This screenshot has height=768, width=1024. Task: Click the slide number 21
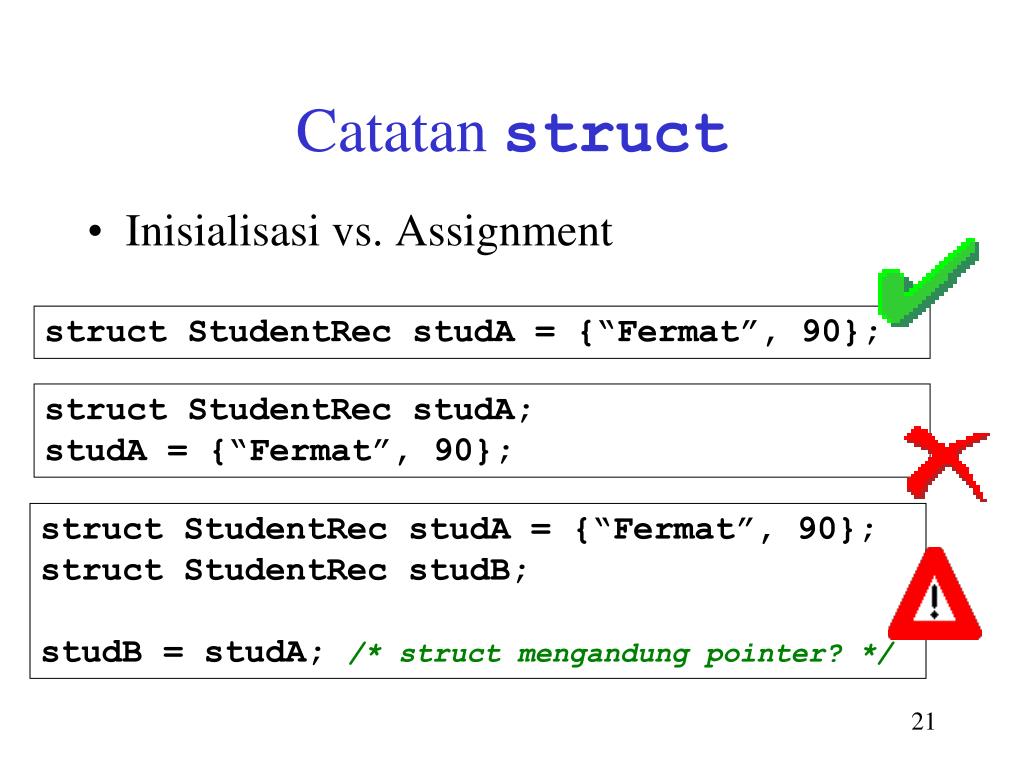[923, 722]
